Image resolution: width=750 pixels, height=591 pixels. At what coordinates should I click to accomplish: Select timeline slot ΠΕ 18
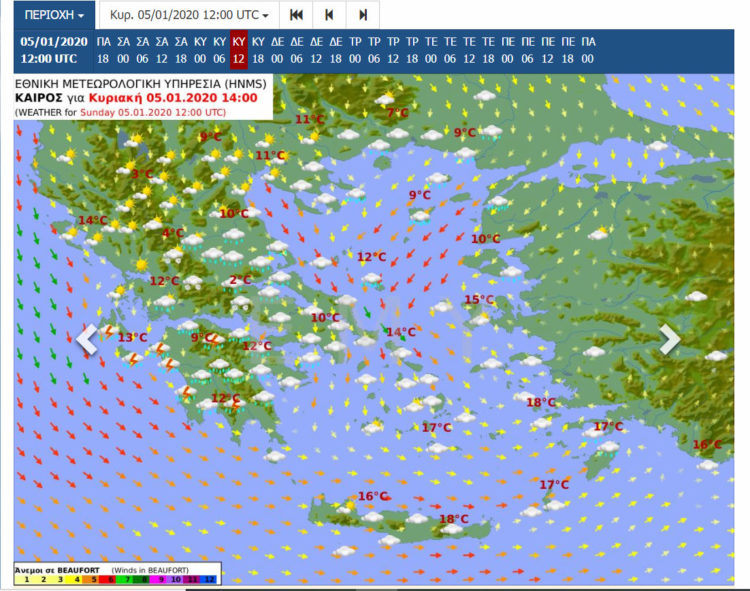[568, 50]
